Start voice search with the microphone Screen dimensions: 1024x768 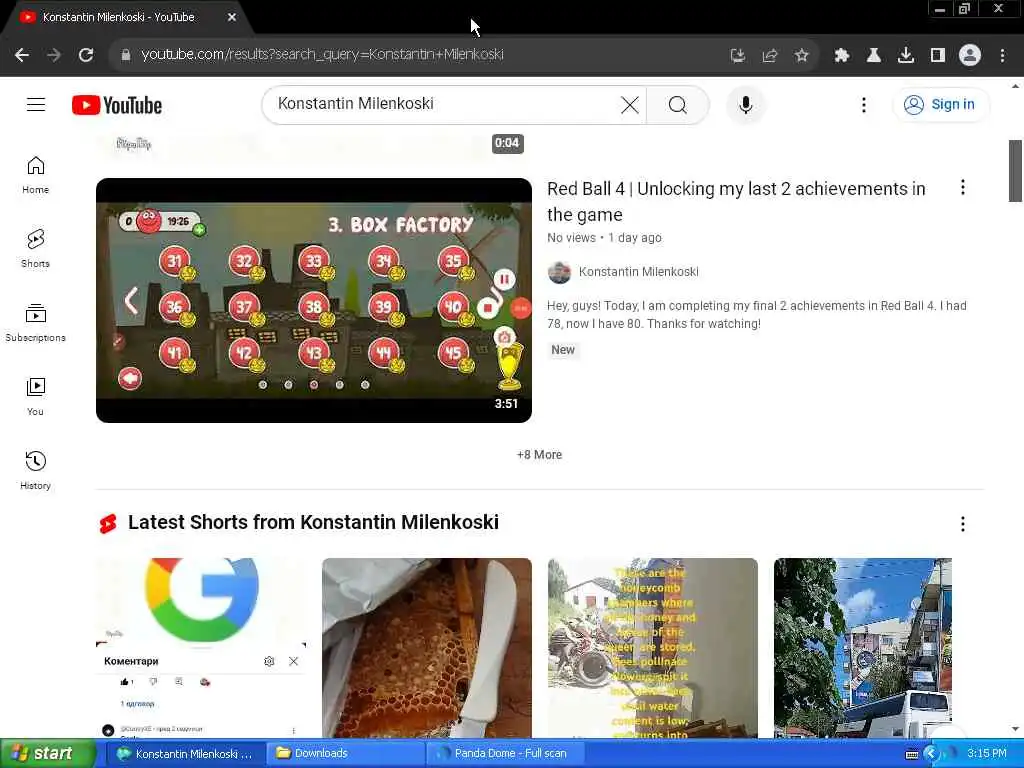745,104
